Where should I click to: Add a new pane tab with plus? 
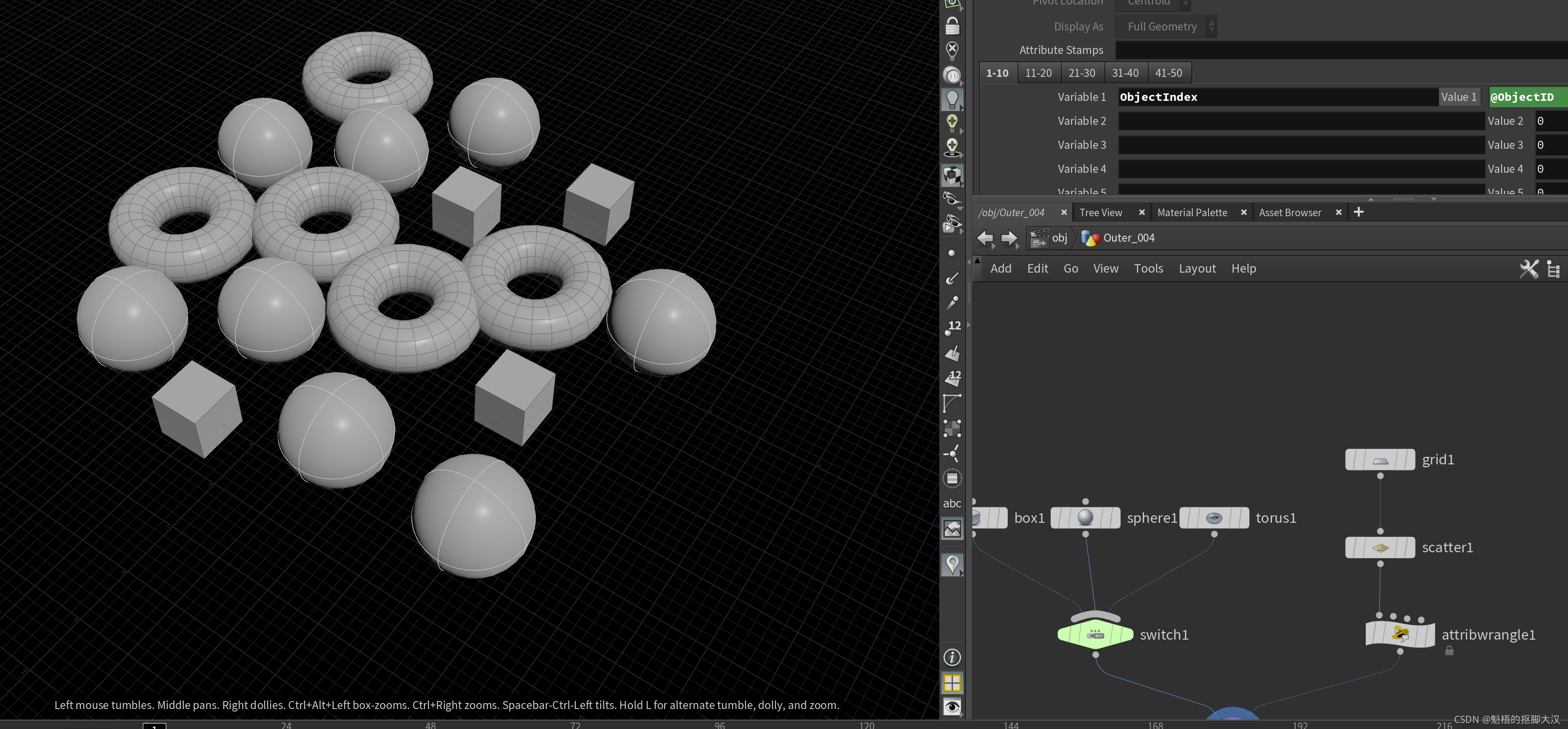pyautogui.click(x=1359, y=212)
